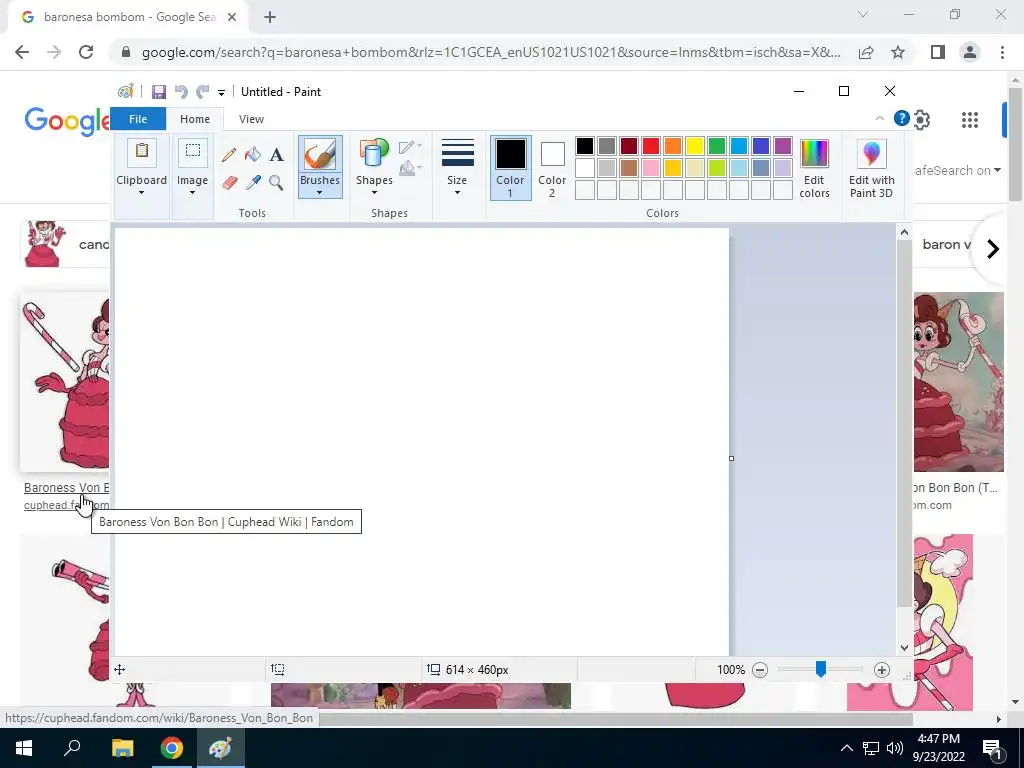This screenshot has height=768, width=1024.
Task: Select the Fill with color bucket tool
Action: [x=253, y=155]
